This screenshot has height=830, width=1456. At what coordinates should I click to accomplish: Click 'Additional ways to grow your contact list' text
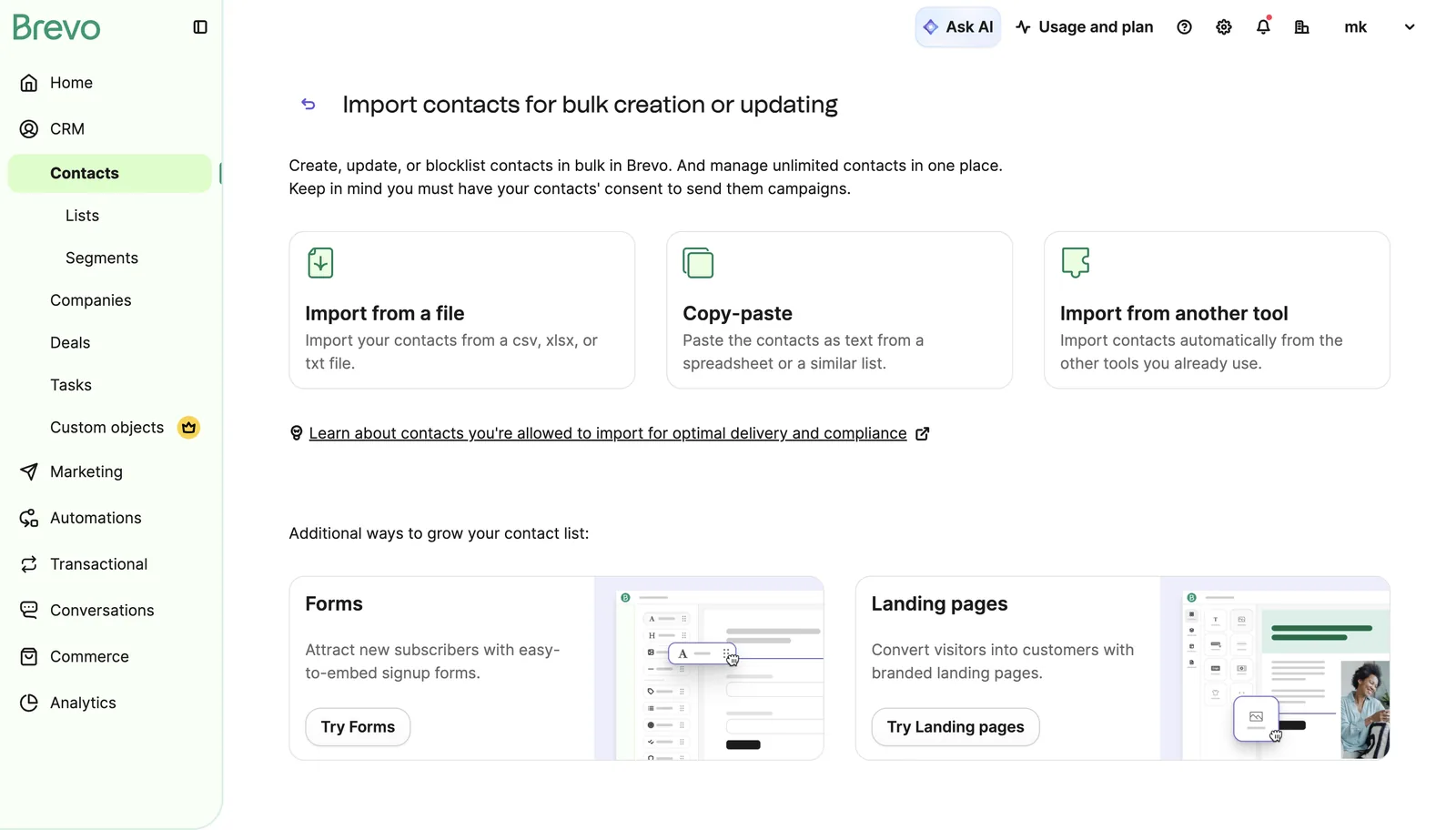tap(439, 533)
